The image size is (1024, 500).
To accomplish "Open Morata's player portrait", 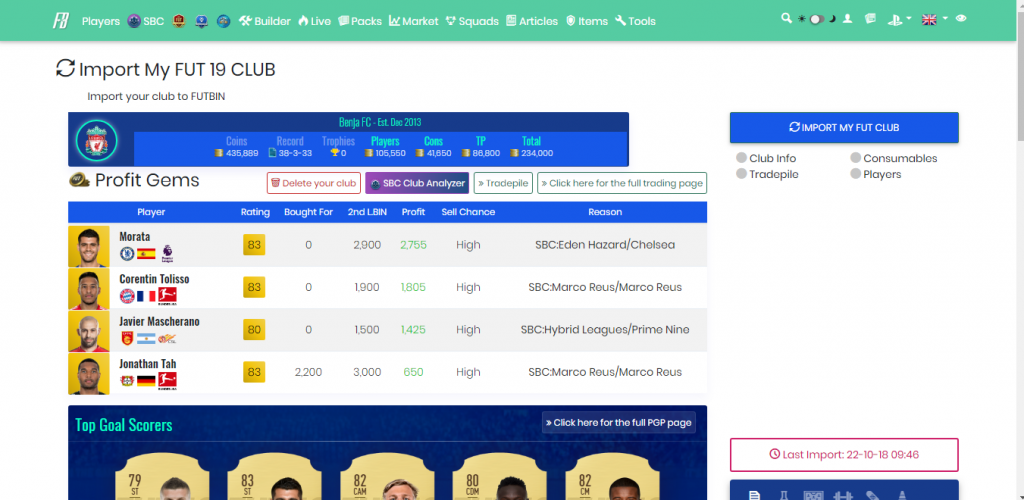I will (x=89, y=245).
